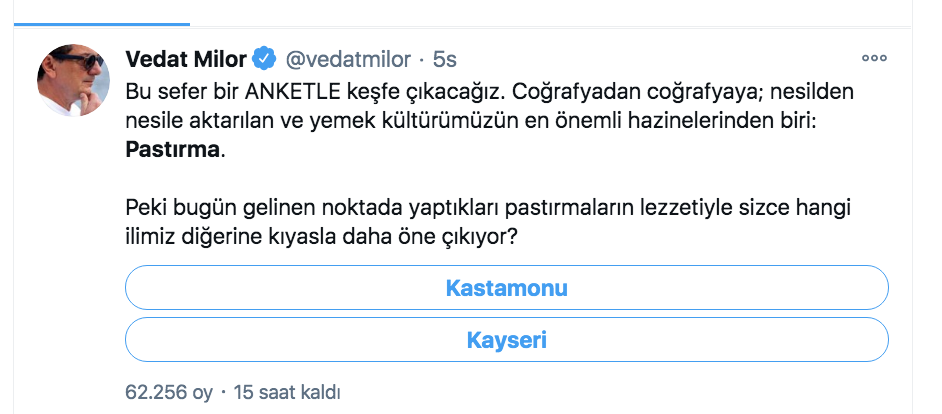Click the 15 saat kaldı remaining time text
942x414 pixels.
pos(287,392)
